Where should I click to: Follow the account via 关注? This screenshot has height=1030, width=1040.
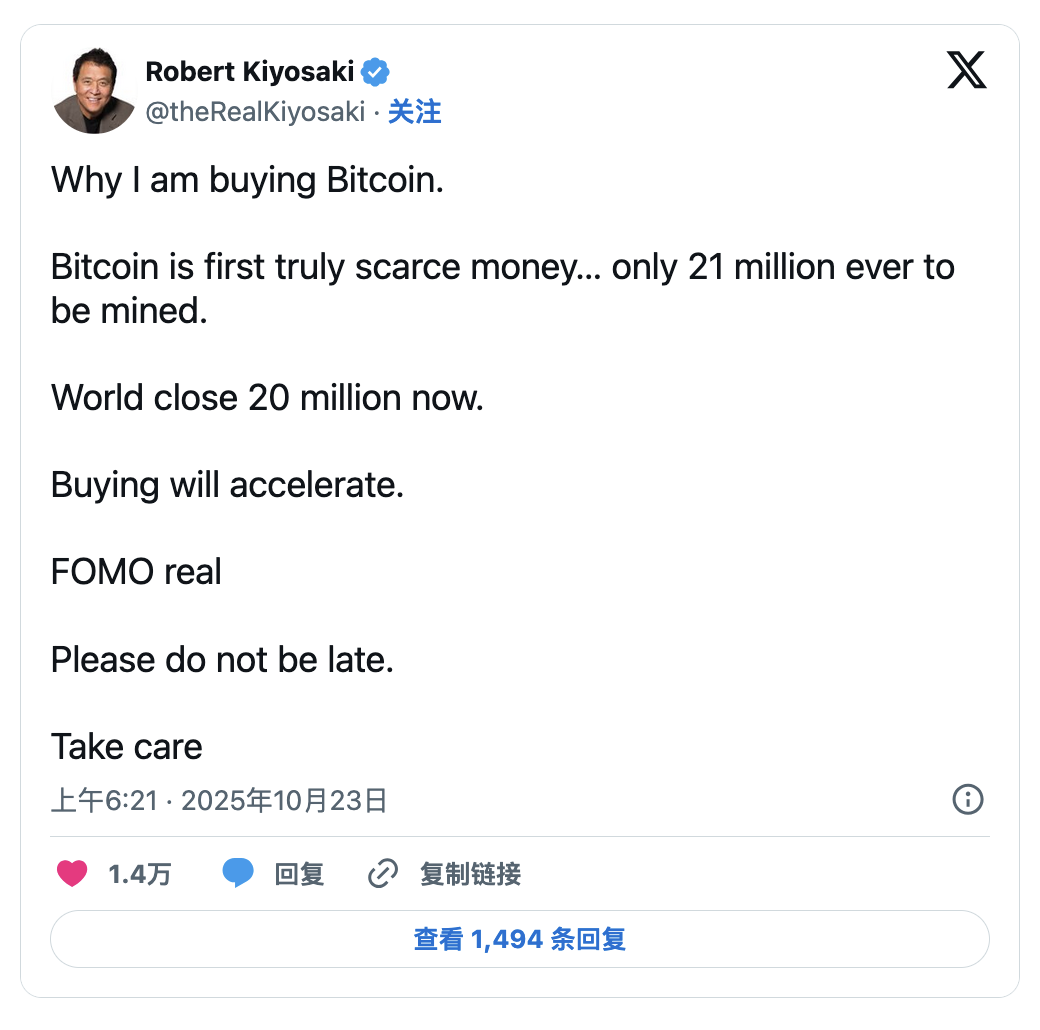coord(415,112)
